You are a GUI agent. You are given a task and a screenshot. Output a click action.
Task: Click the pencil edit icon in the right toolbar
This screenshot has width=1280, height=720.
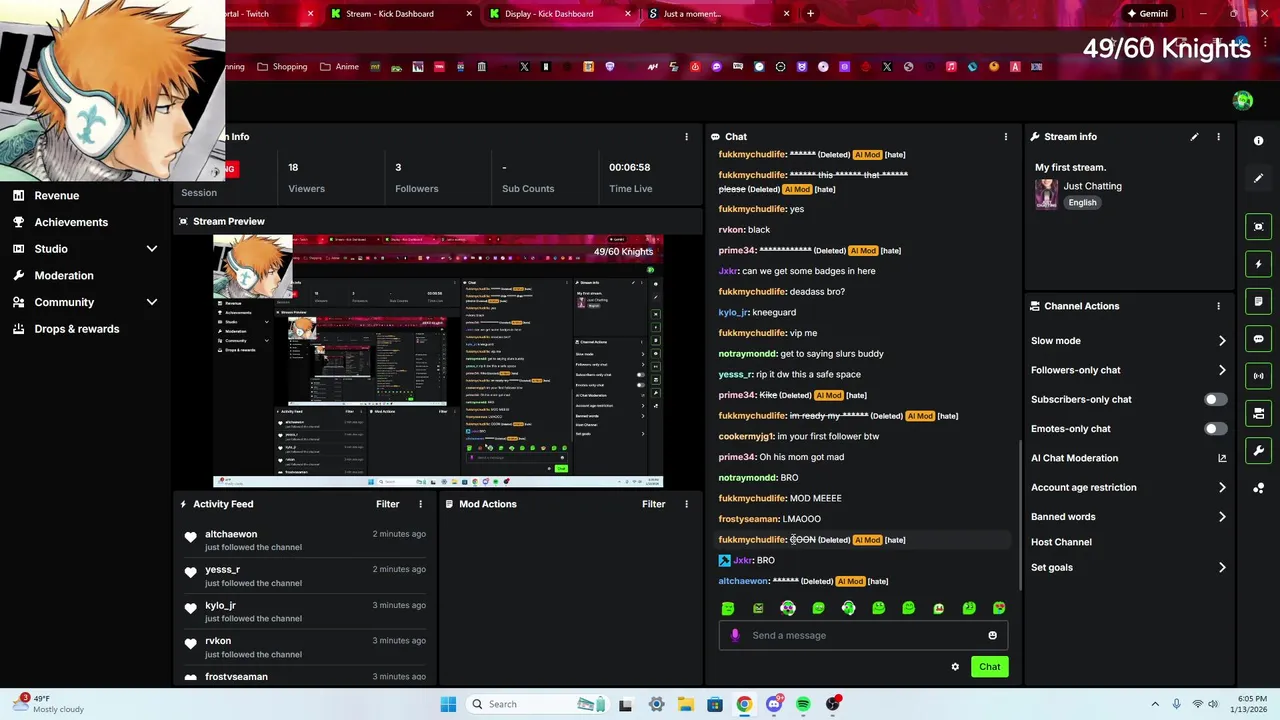pos(1258,178)
